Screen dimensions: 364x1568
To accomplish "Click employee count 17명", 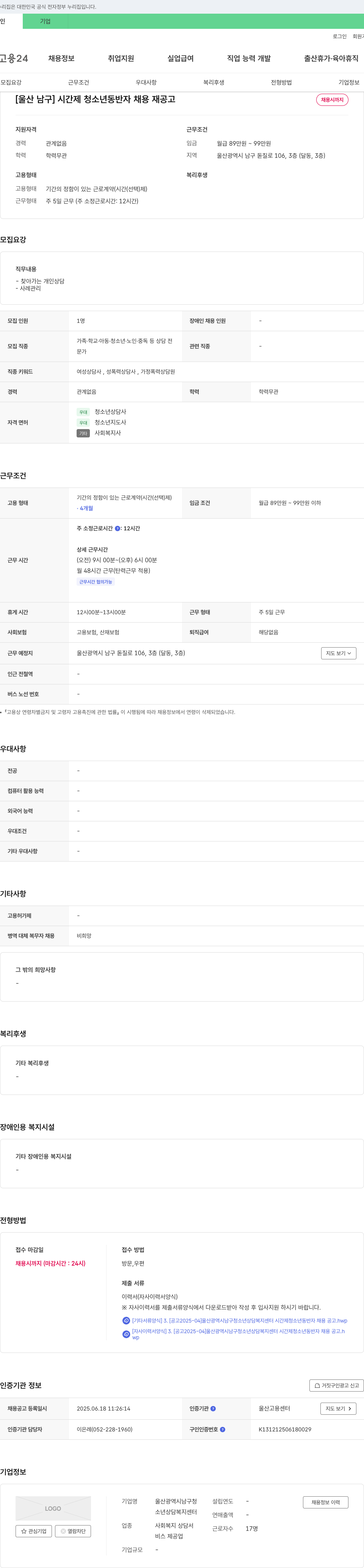I will 251,1529.
